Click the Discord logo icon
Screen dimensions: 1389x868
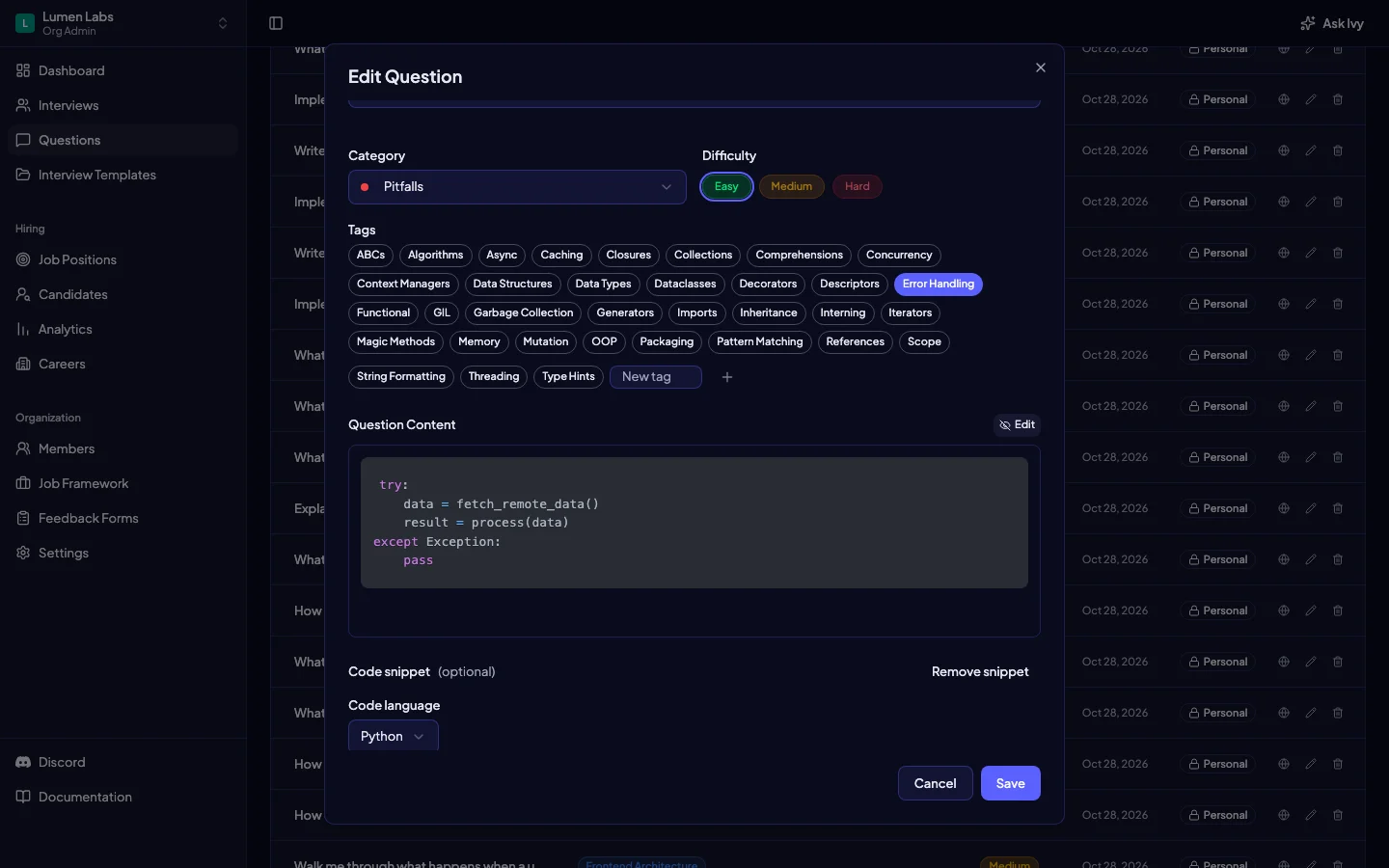[23, 762]
